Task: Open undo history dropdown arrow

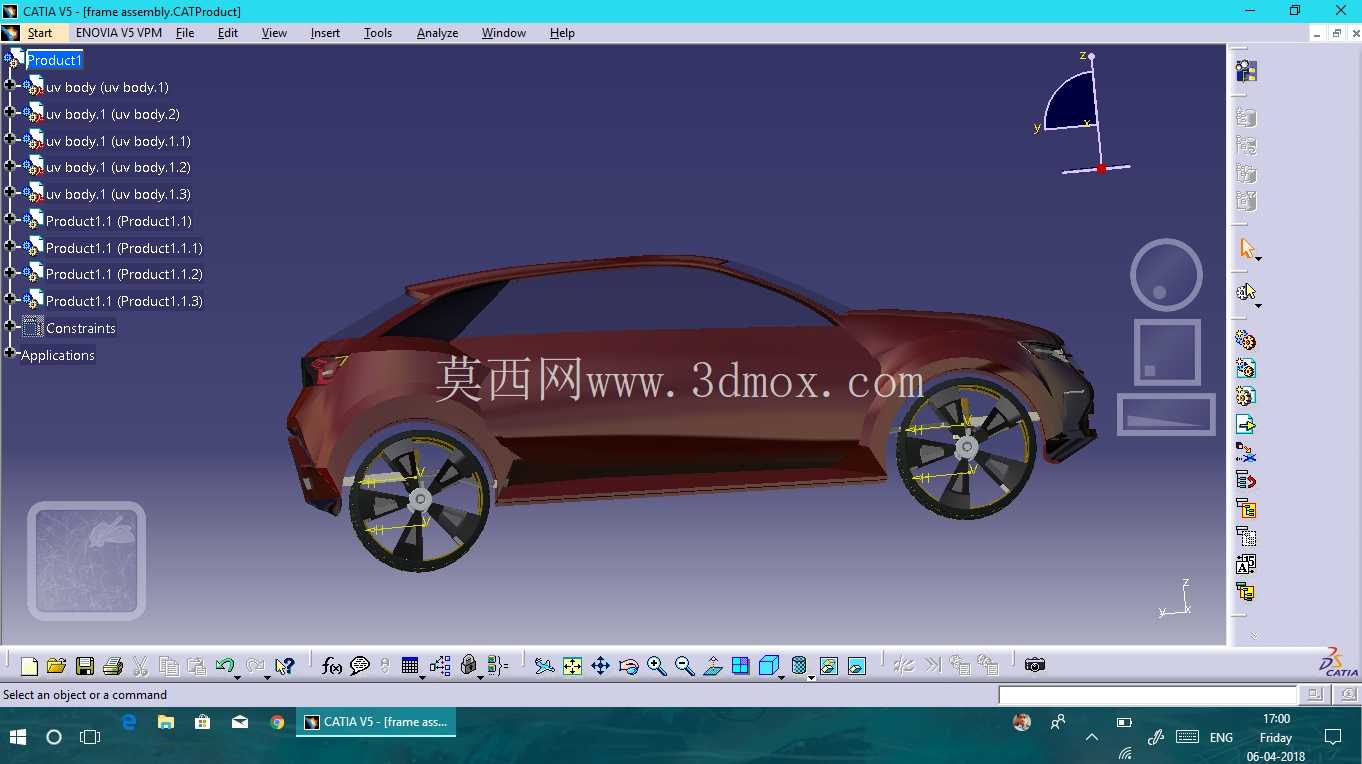Action: tap(237, 676)
